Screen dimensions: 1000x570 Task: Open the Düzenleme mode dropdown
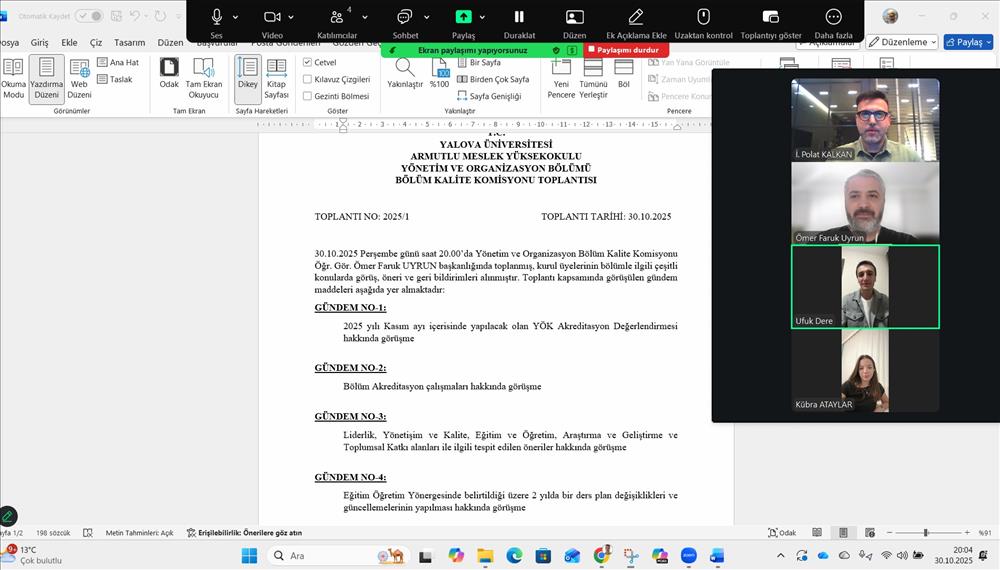click(x=901, y=42)
